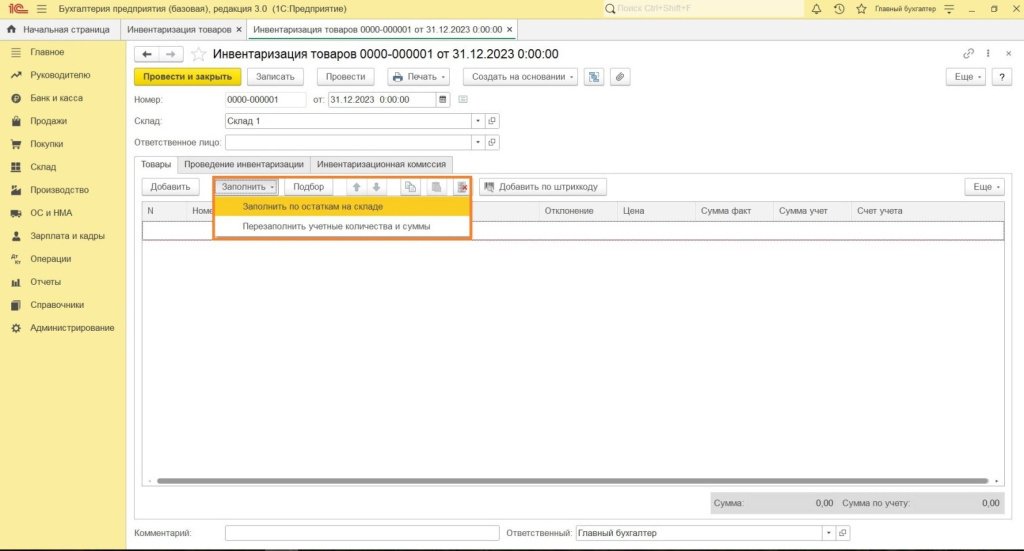Switch to Инвентаризационная комиссия tab

pos(381,165)
